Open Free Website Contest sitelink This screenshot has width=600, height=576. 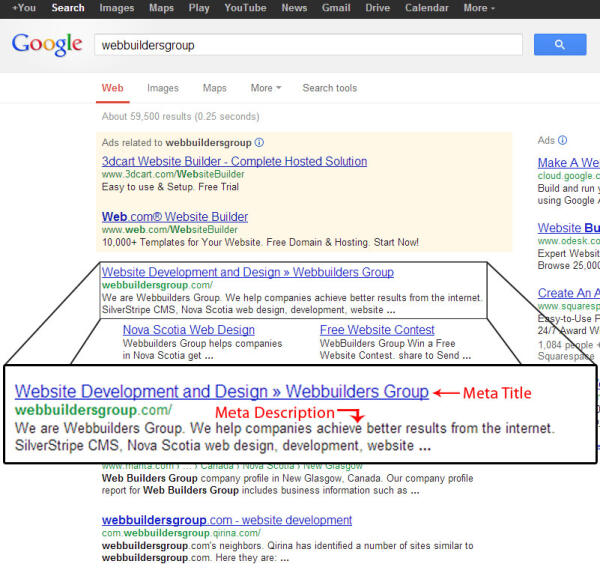pyautogui.click(x=377, y=330)
